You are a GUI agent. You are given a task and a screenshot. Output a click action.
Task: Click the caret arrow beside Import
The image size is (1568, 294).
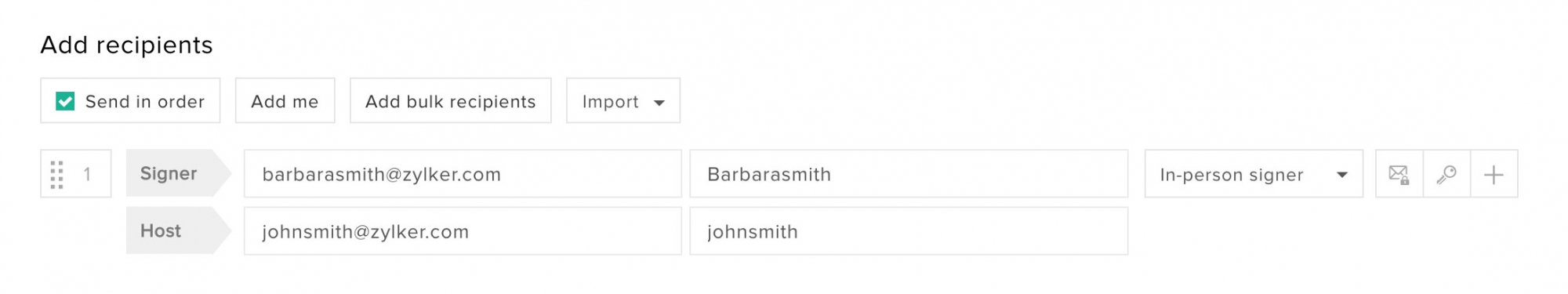659,103
